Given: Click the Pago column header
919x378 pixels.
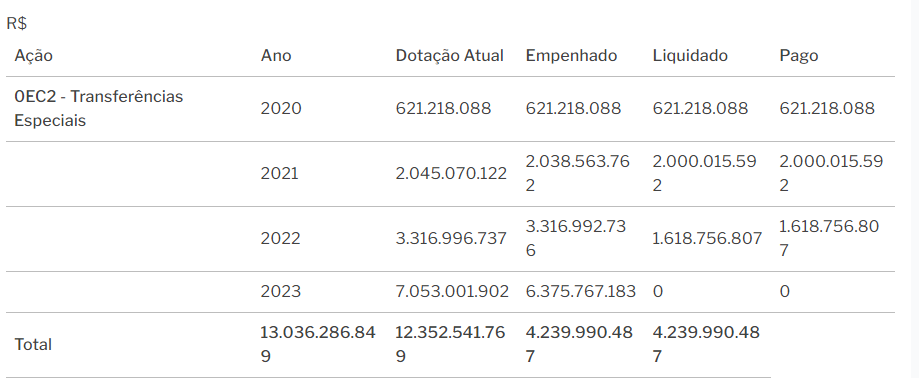Looking at the screenshot, I should point(798,56).
